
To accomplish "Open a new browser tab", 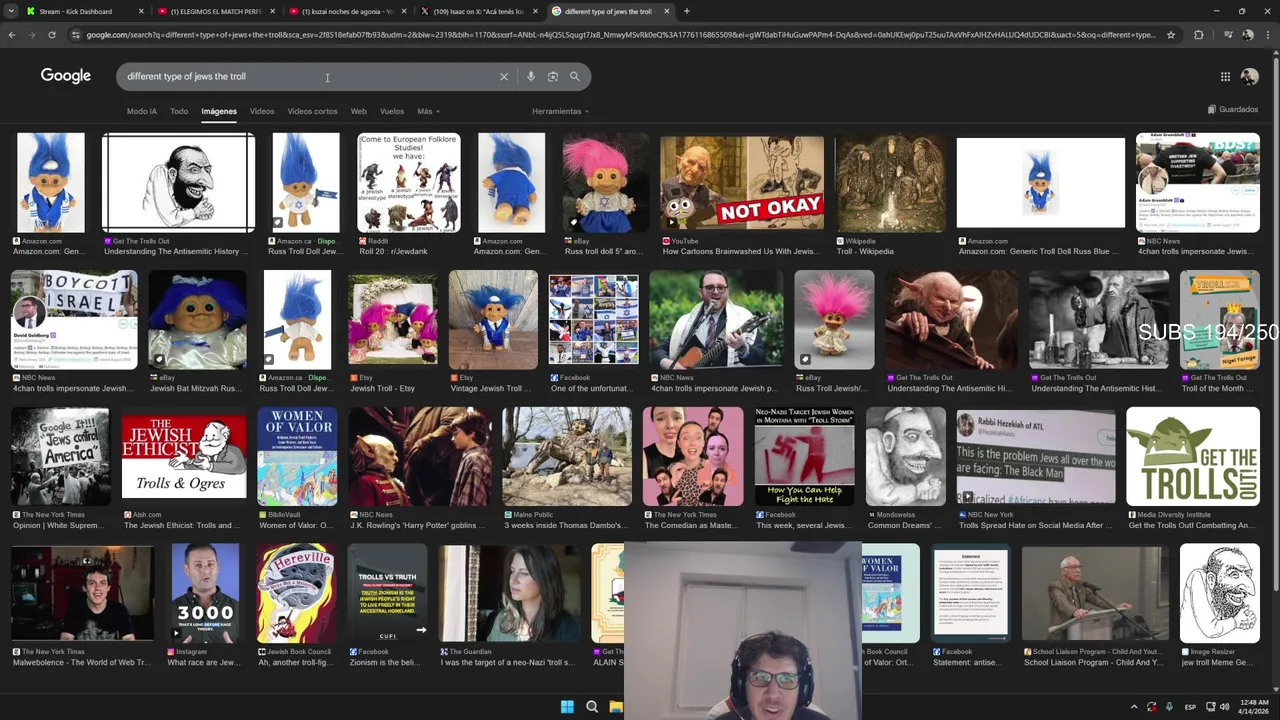I will pyautogui.click(x=687, y=11).
